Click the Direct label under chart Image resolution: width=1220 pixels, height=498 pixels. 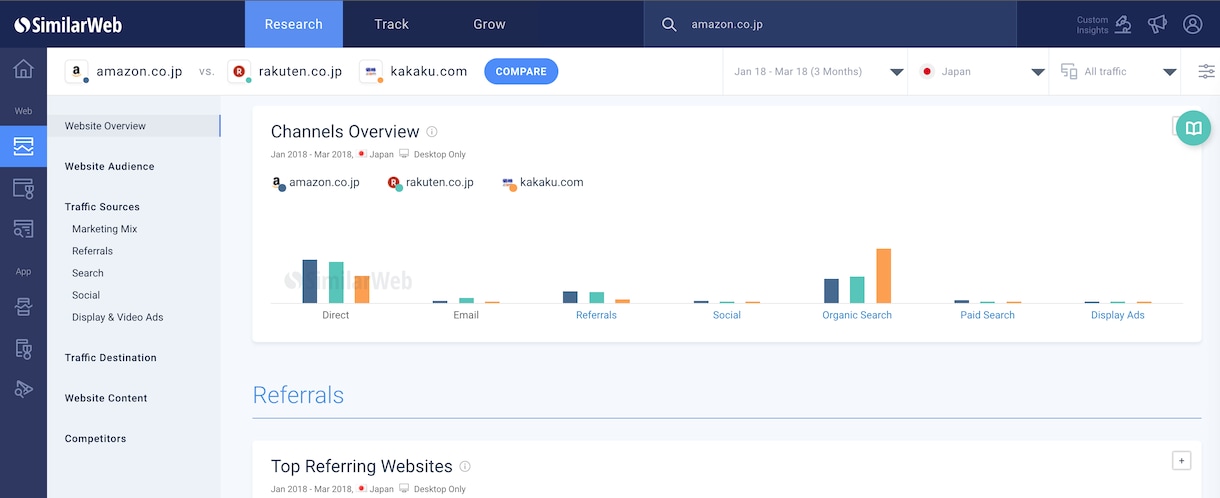(336, 315)
